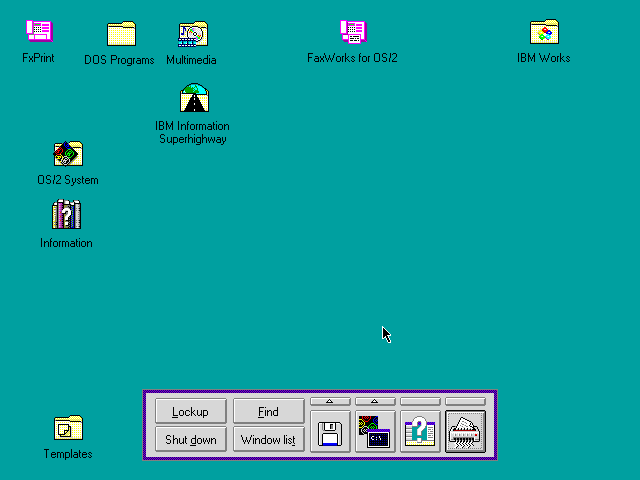Open the Information bookshelf icon
Viewport: 640px width, 480px height.
click(x=67, y=214)
